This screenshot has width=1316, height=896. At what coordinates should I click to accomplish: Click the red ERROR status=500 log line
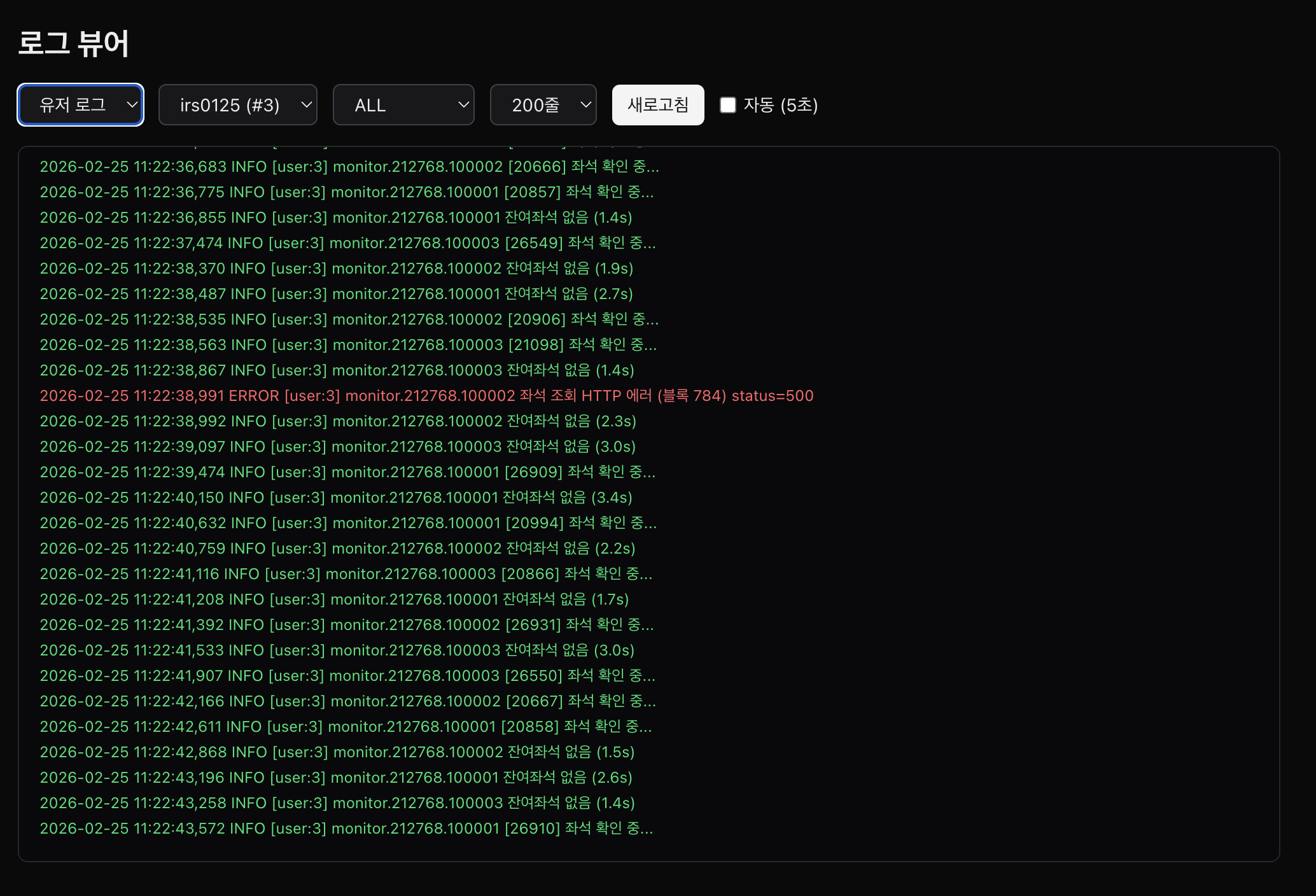point(426,396)
